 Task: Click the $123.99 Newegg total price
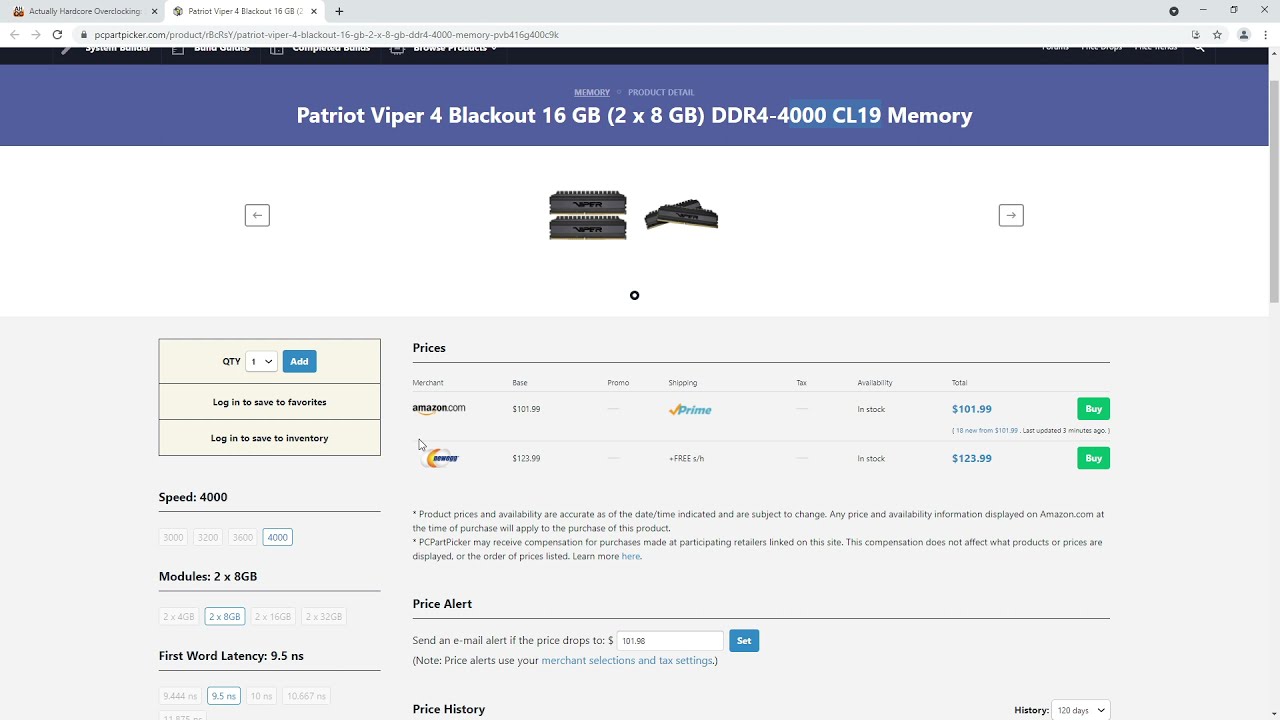tap(972, 458)
